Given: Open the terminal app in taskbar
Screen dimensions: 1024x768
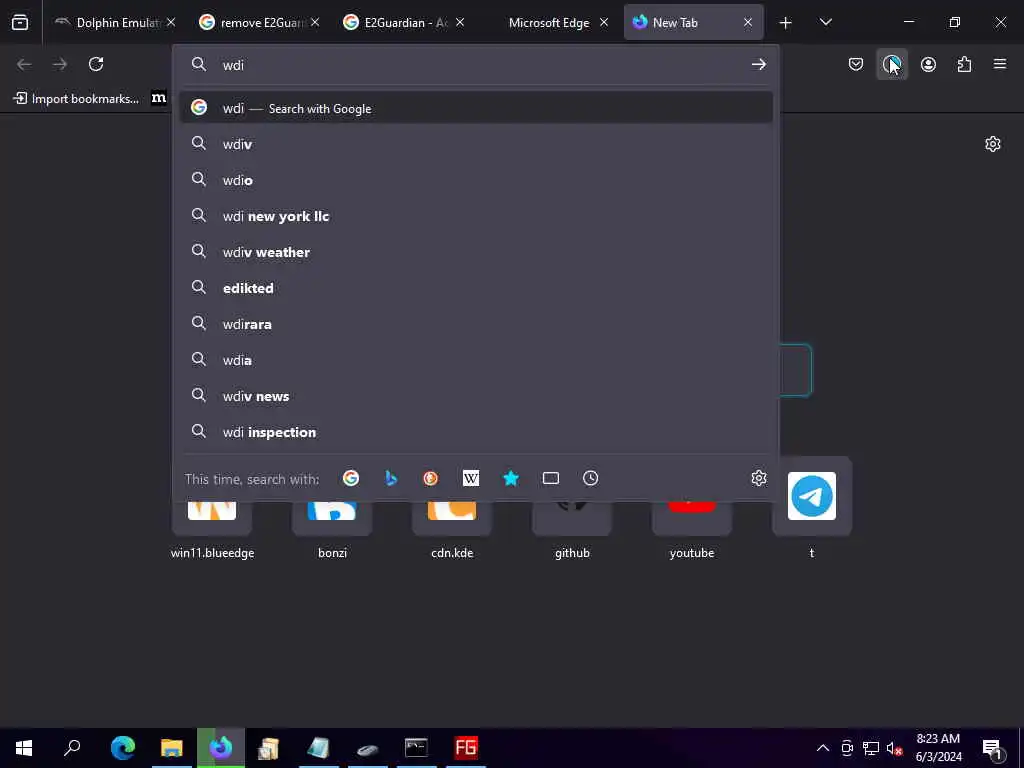Looking at the screenshot, I should [x=416, y=748].
